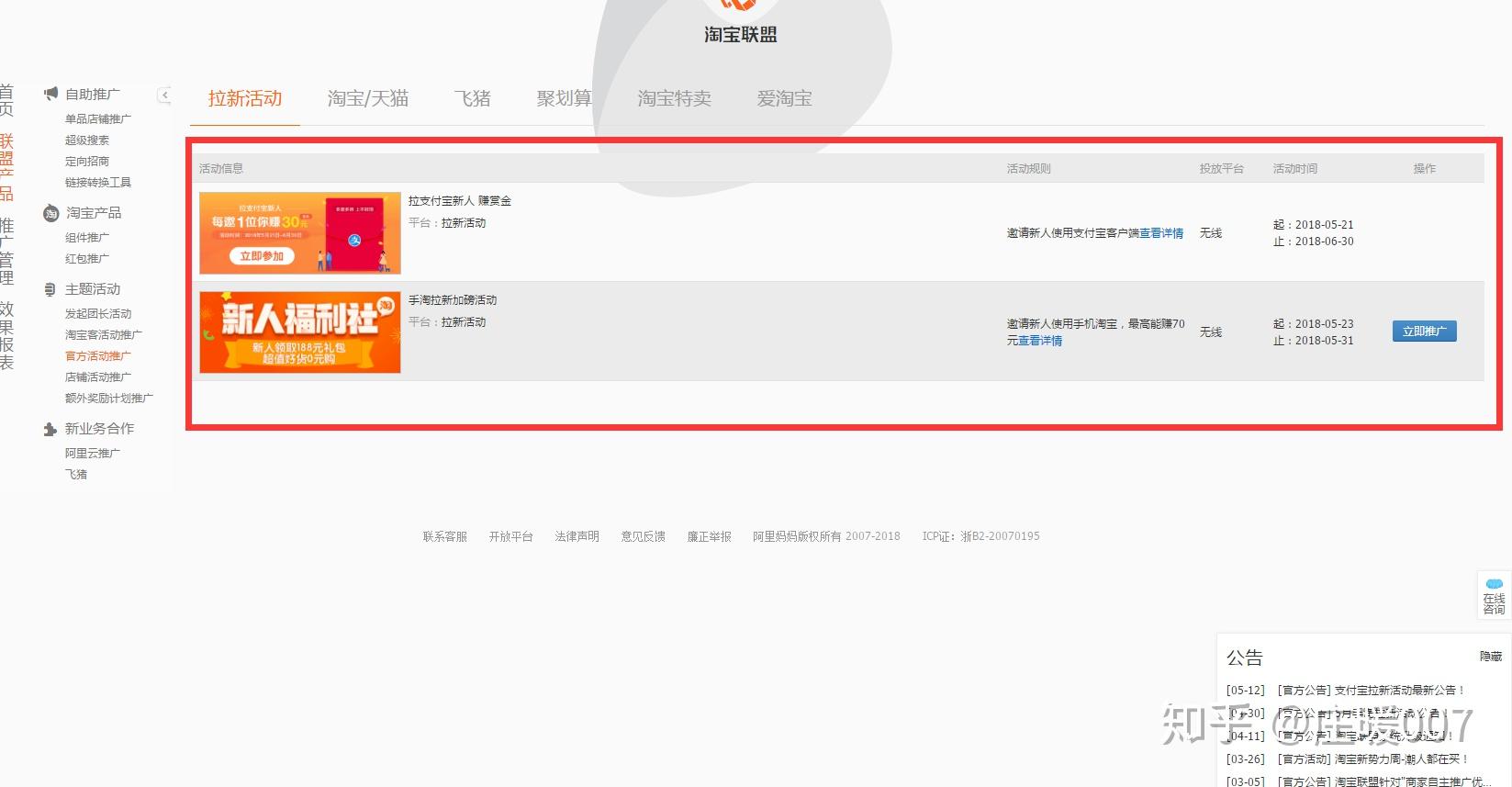The image size is (1512, 787).
Task: Open 飞猪 under 新业务合作 in the sidebar
Action: pyautogui.click(x=76, y=474)
